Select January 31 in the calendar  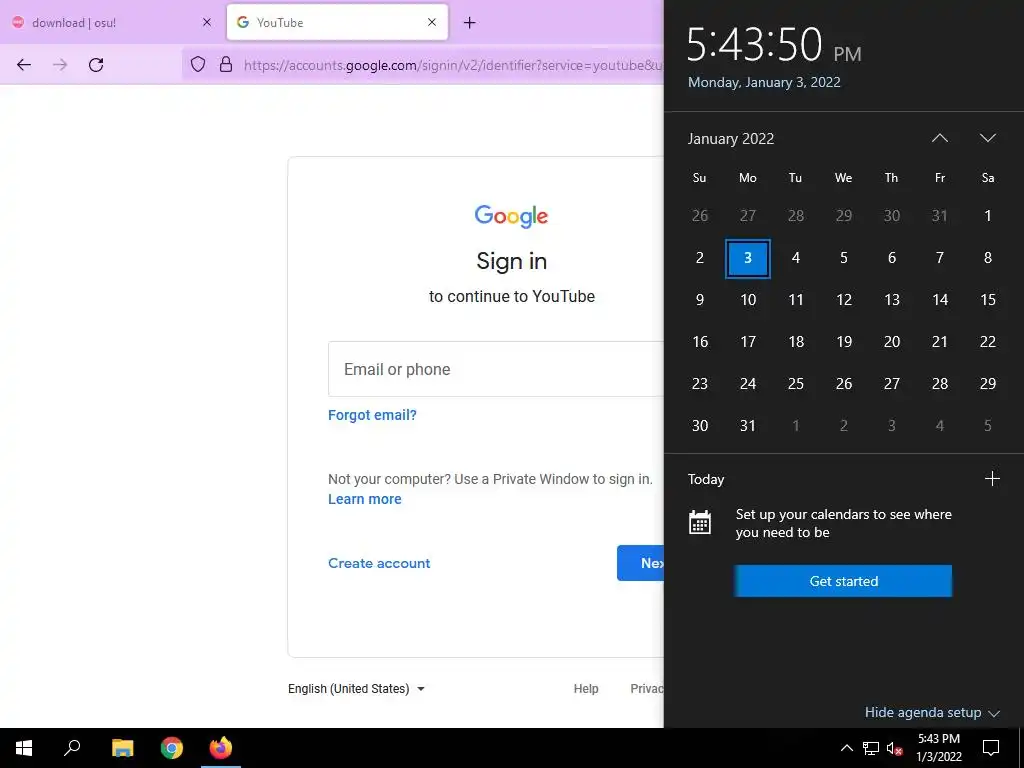(748, 426)
